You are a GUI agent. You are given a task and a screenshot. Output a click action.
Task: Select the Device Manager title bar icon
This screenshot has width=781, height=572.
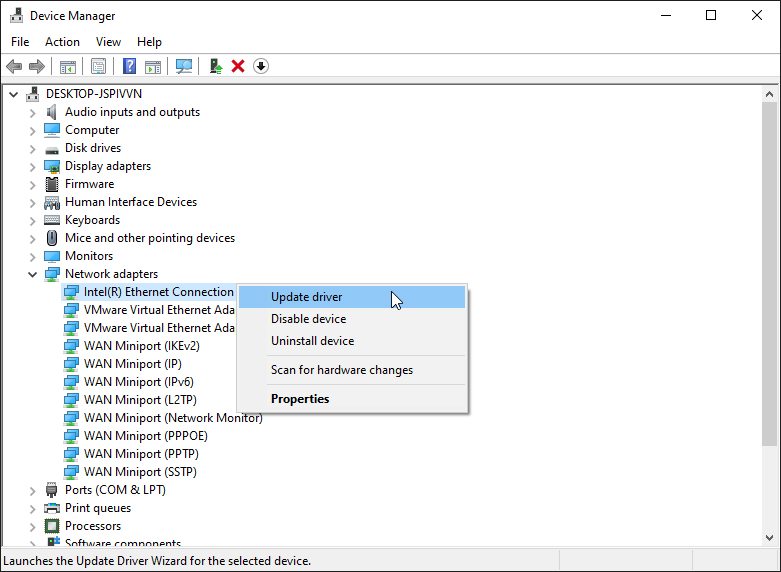click(x=16, y=16)
